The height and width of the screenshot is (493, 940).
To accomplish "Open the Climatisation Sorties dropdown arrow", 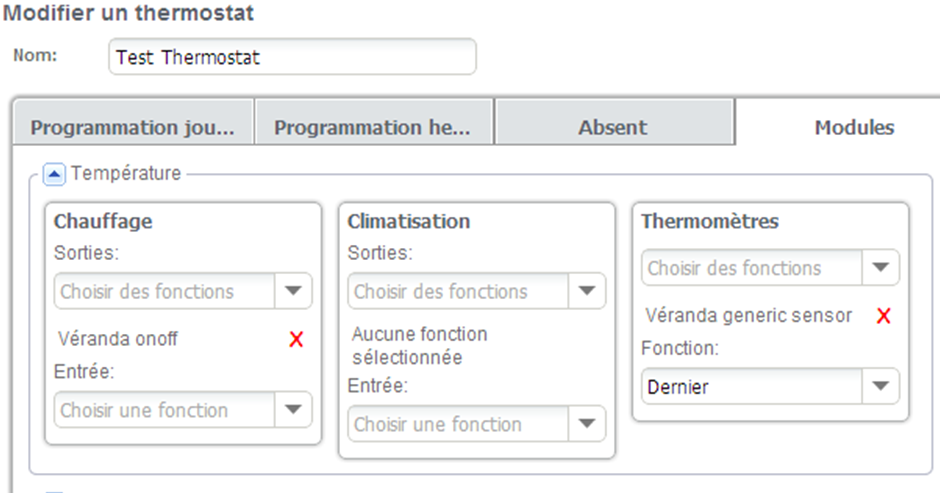I will tap(587, 291).
